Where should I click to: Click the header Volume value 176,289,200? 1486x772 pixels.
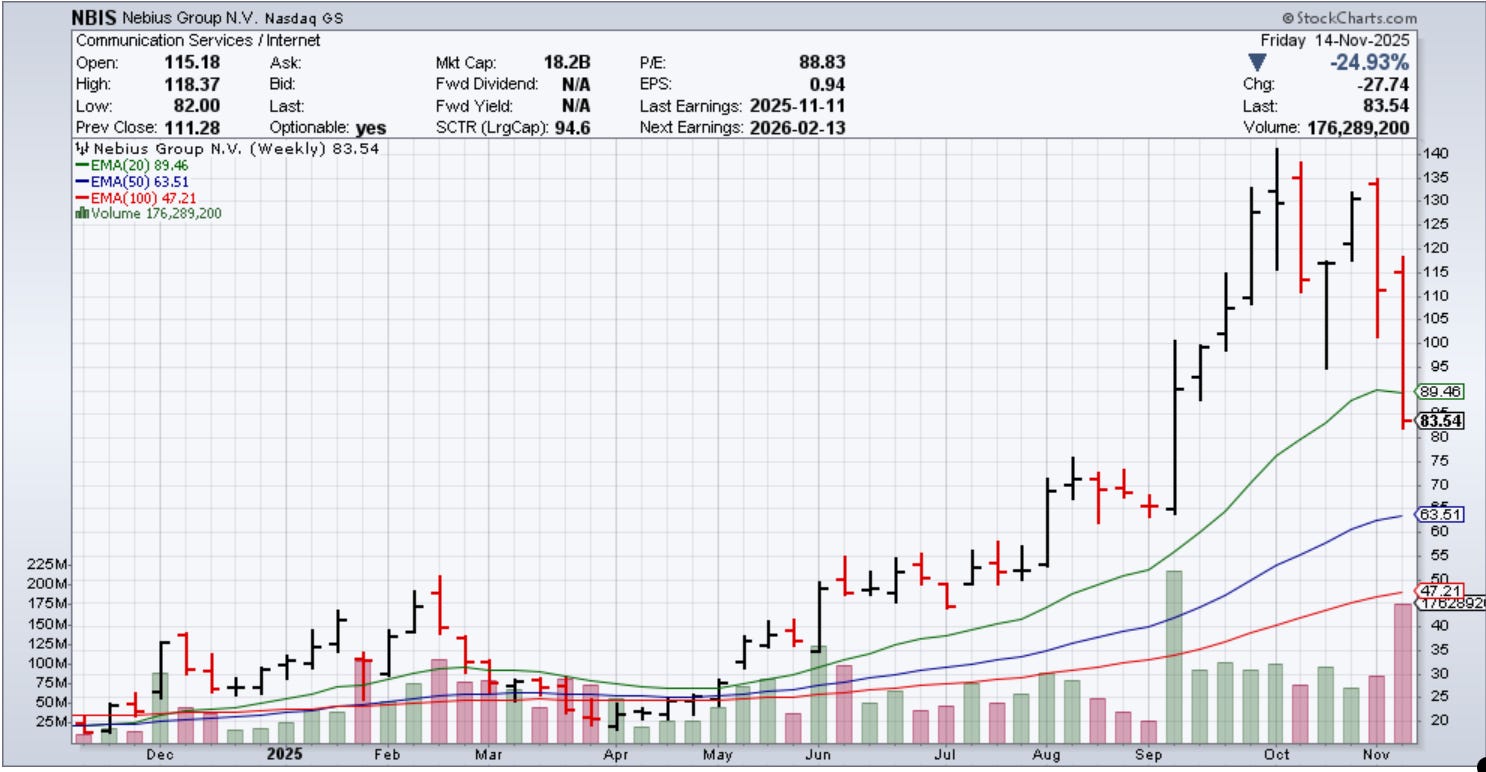click(x=1357, y=128)
